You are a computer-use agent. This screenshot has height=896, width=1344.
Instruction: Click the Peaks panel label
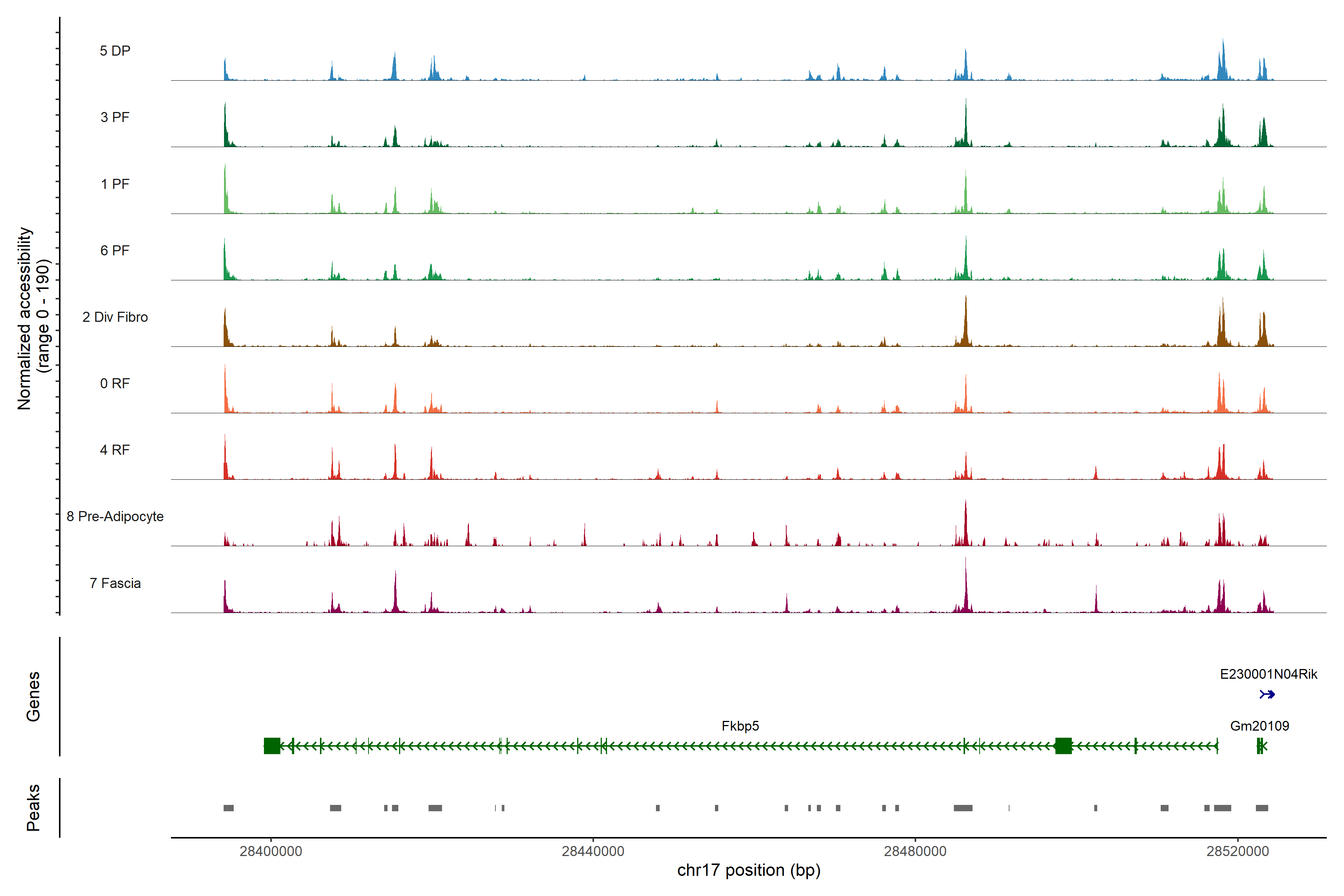33,808
